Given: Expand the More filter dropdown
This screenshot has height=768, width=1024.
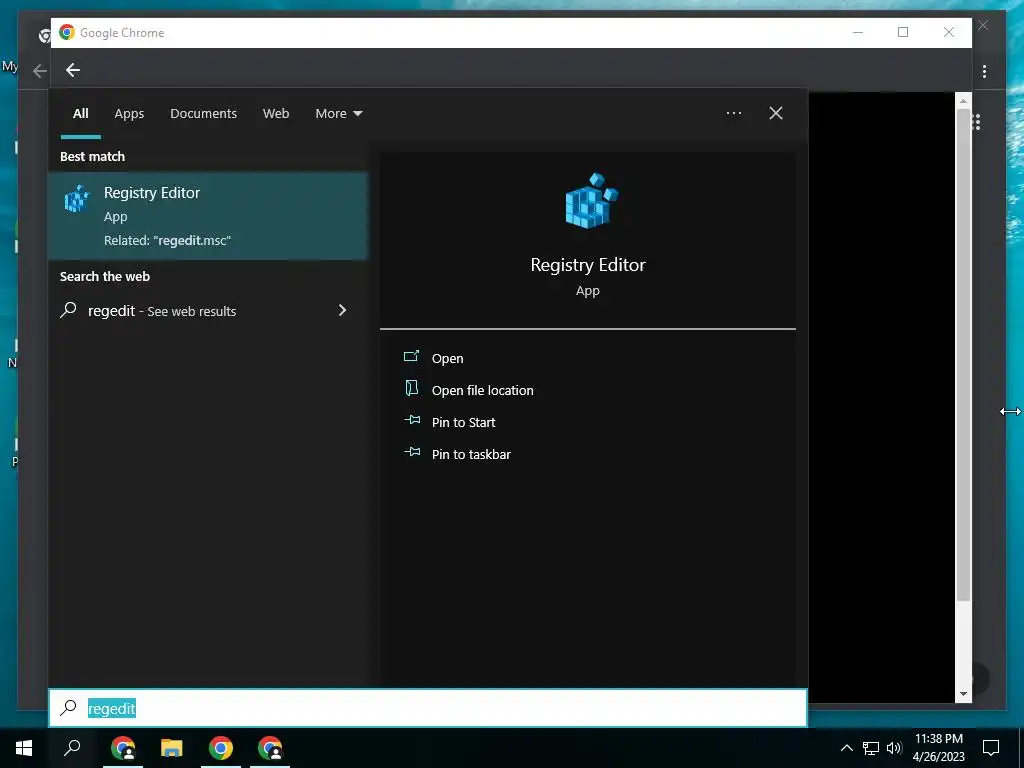Looking at the screenshot, I should point(338,114).
